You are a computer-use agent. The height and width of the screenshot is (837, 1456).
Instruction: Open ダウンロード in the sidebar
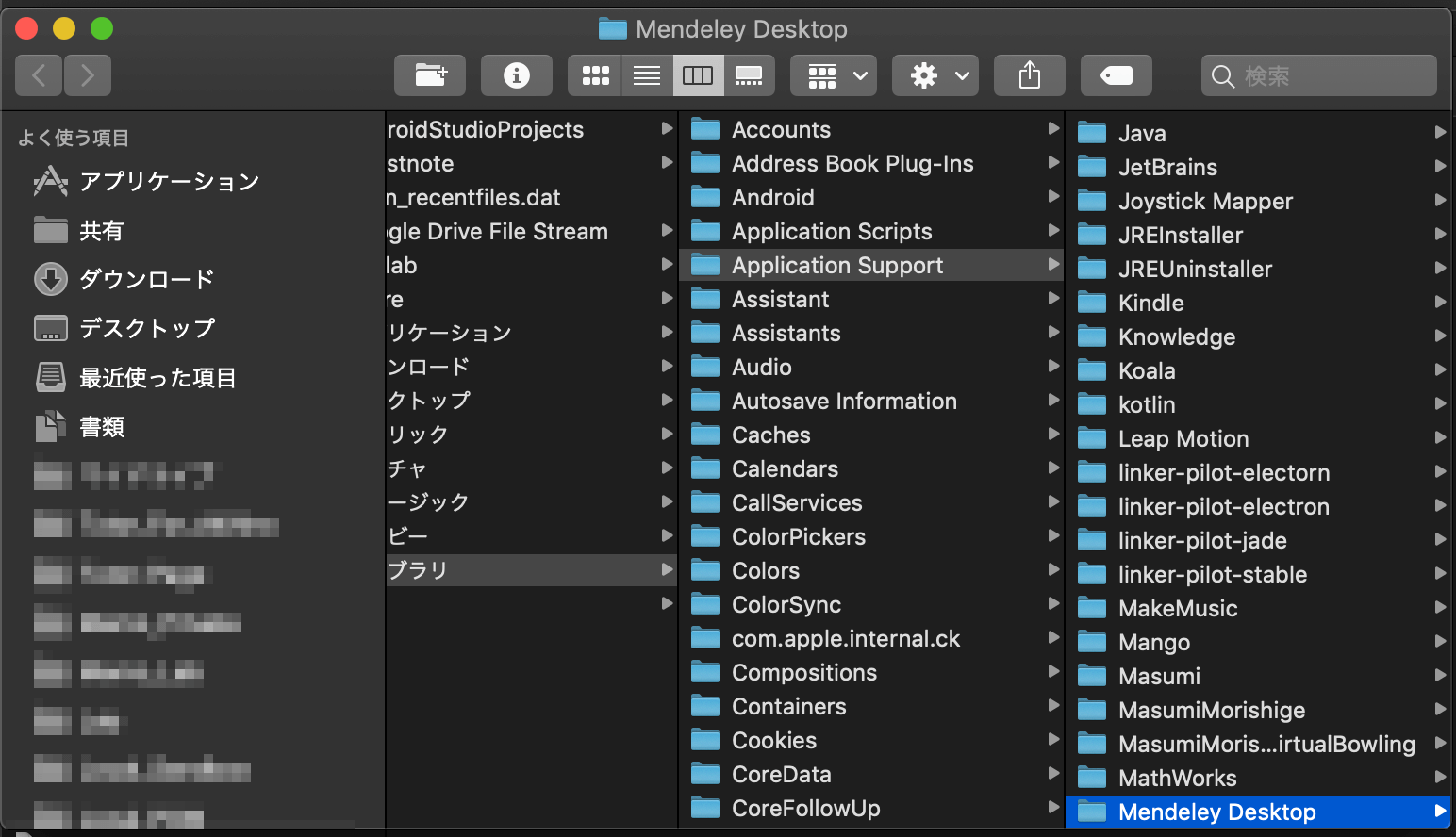point(124,279)
